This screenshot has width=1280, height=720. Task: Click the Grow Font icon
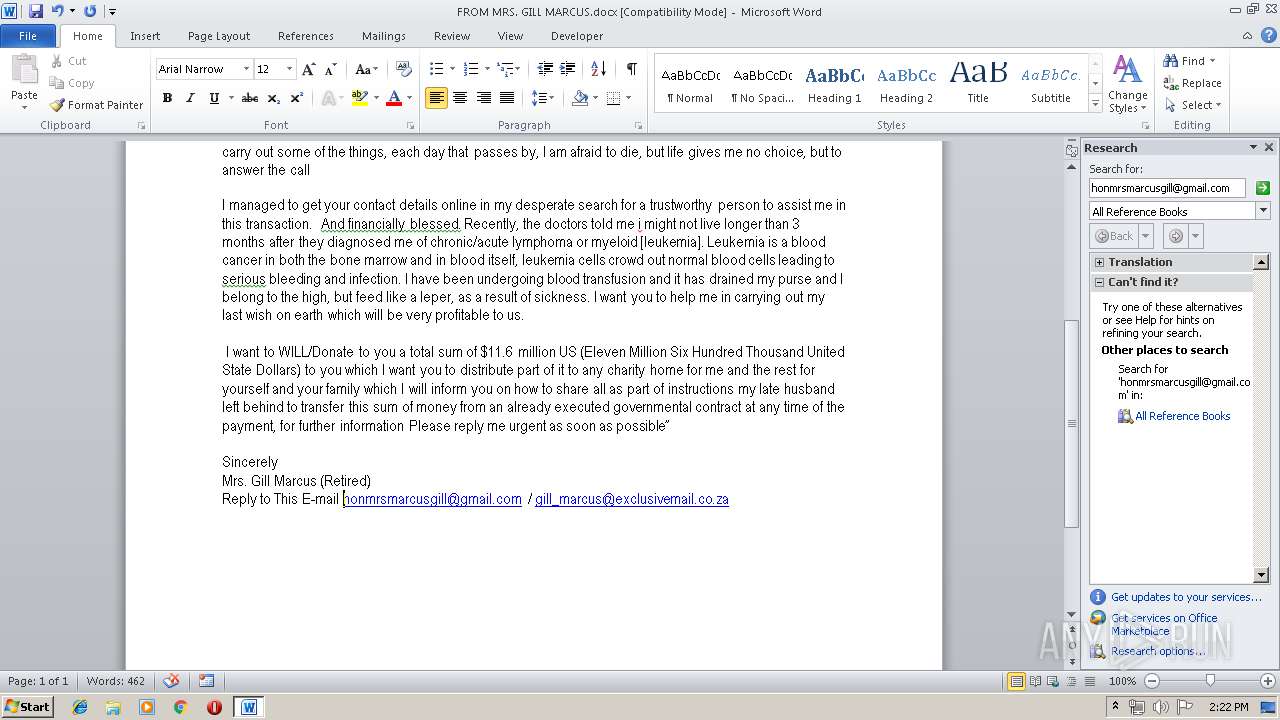coord(309,69)
